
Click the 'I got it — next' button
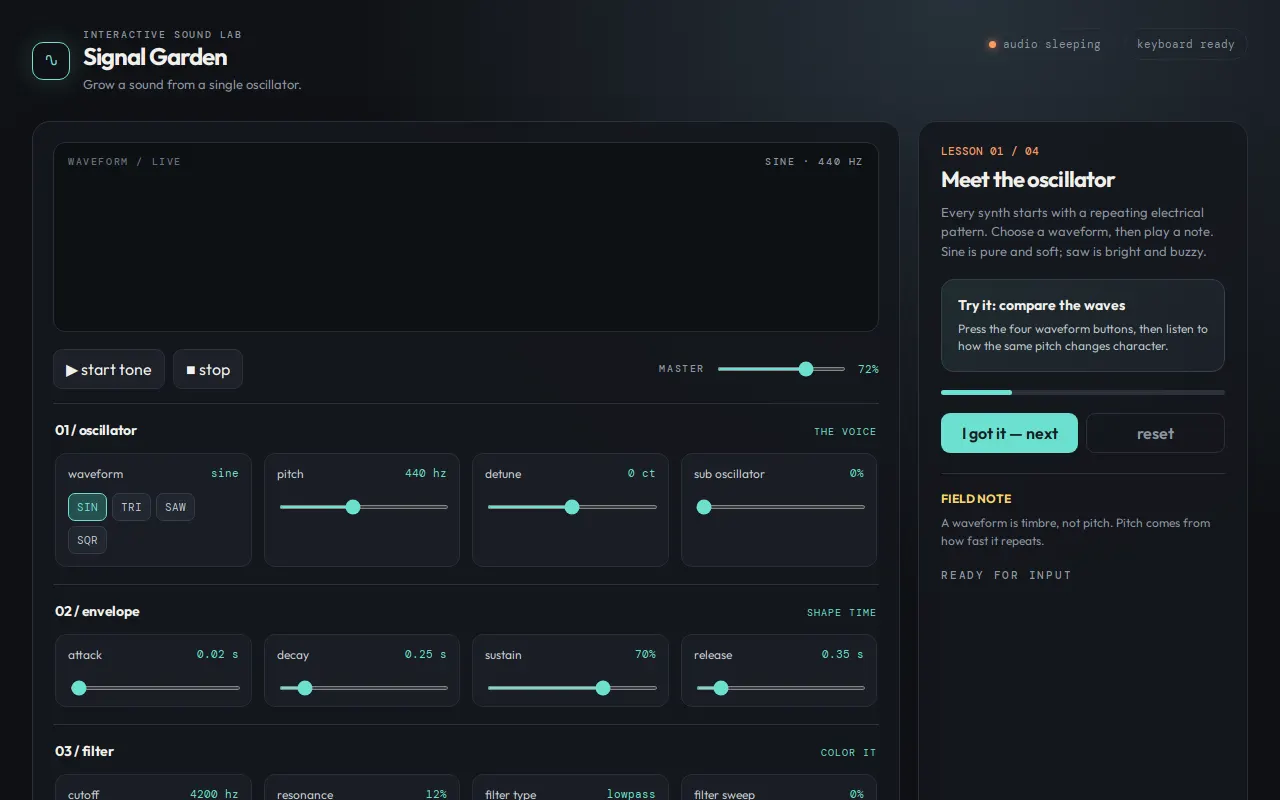point(1009,433)
